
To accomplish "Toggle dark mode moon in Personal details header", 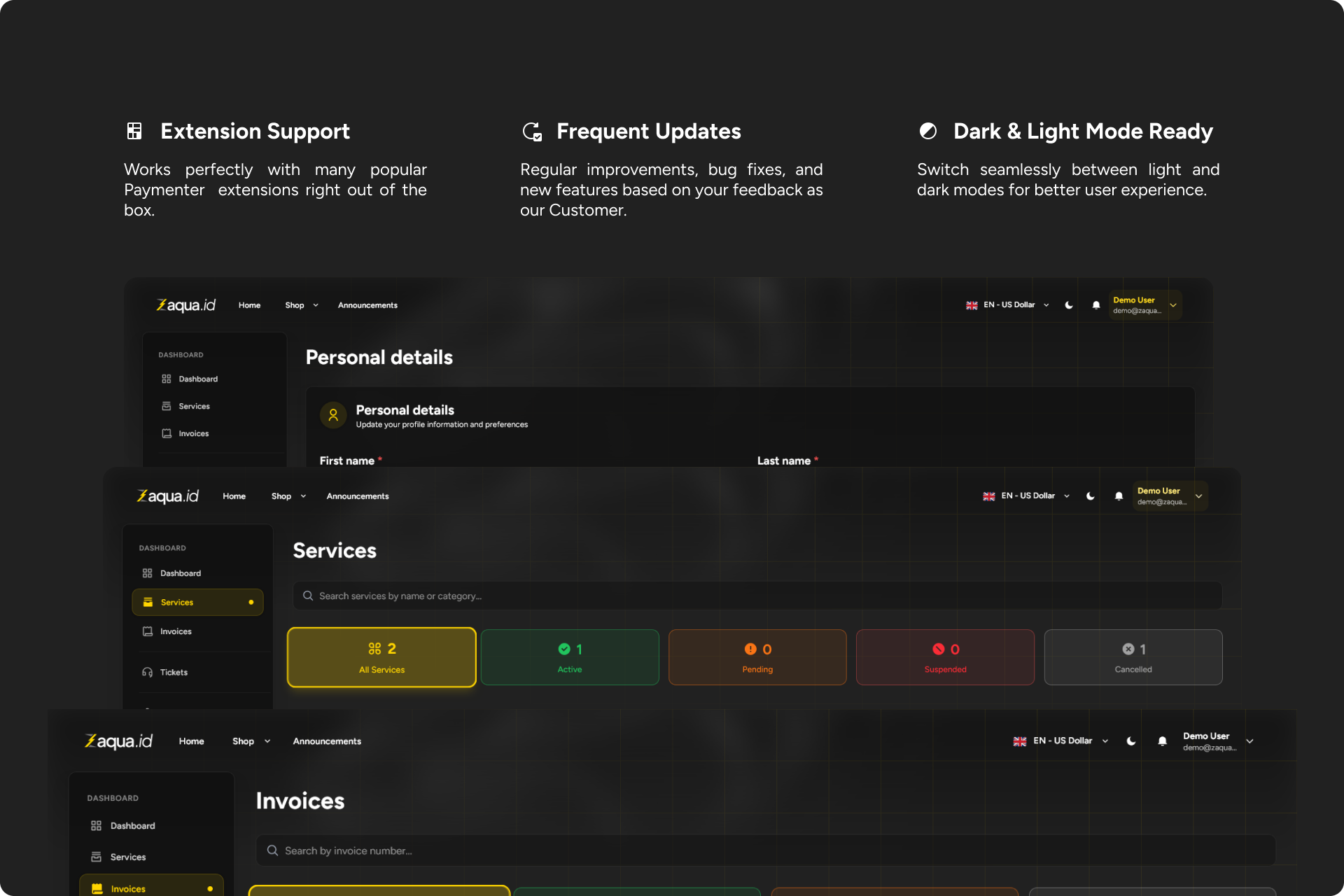I will click(x=1069, y=305).
